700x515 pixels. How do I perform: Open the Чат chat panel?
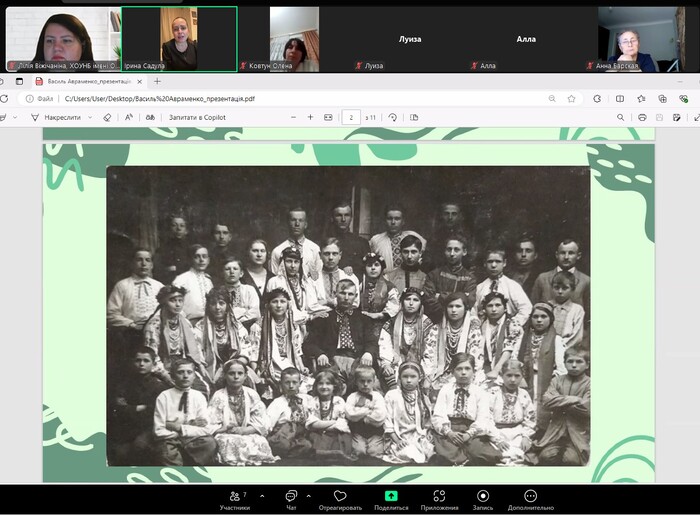pyautogui.click(x=291, y=500)
